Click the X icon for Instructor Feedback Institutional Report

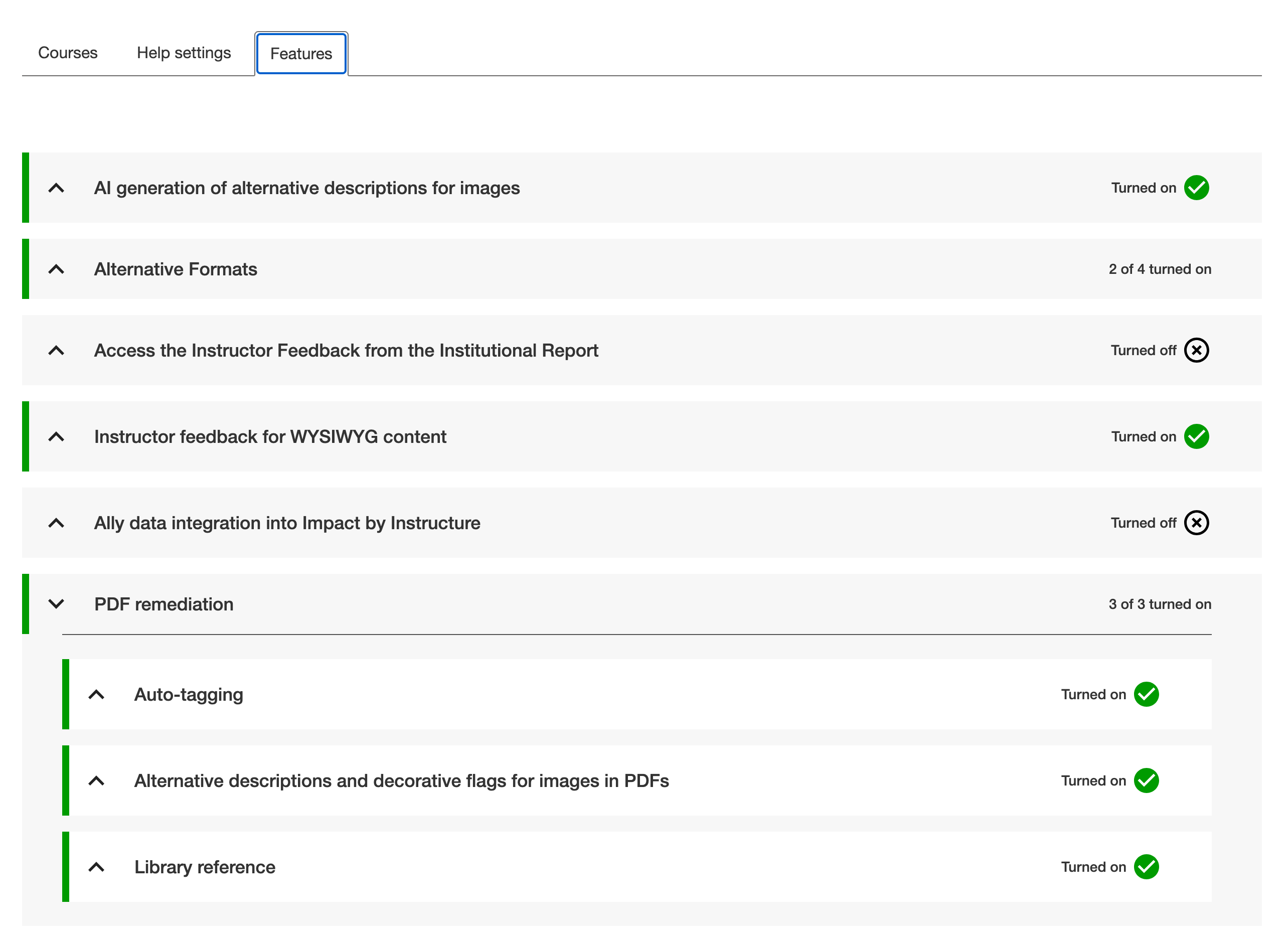point(1196,350)
